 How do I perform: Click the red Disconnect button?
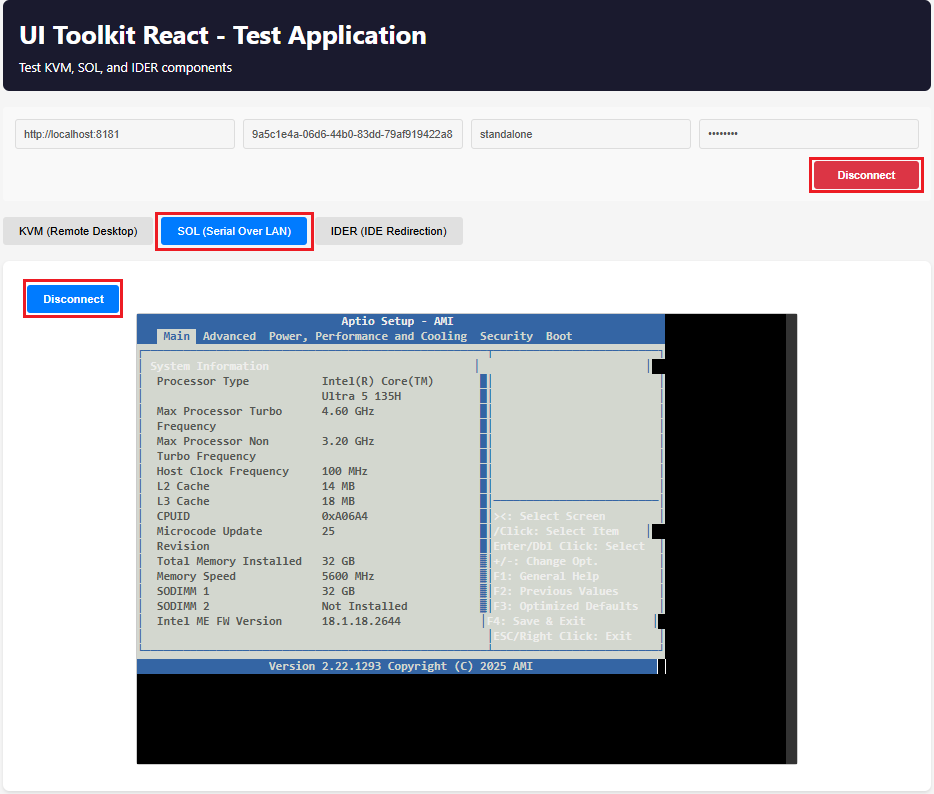point(865,175)
